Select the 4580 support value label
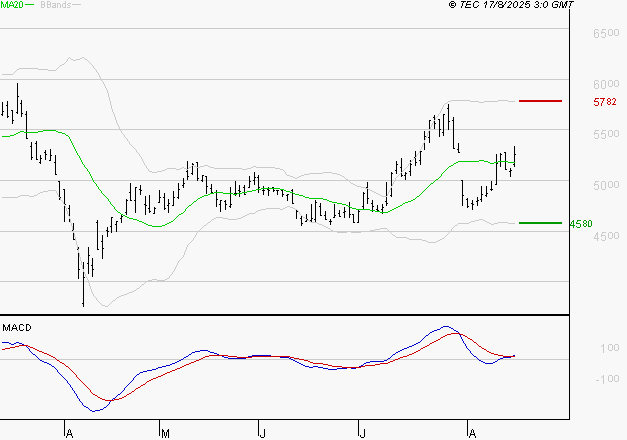Screen dimensions: 627x440 604,224
